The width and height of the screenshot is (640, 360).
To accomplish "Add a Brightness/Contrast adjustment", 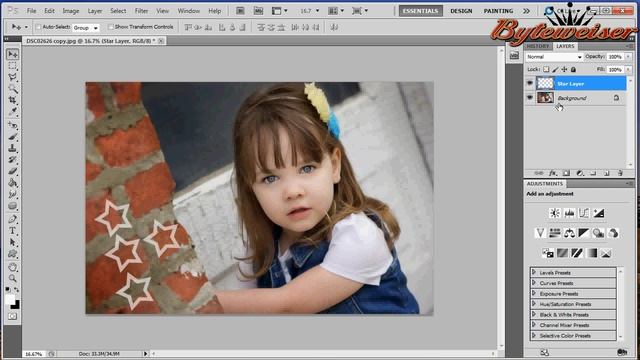I will [x=554, y=213].
